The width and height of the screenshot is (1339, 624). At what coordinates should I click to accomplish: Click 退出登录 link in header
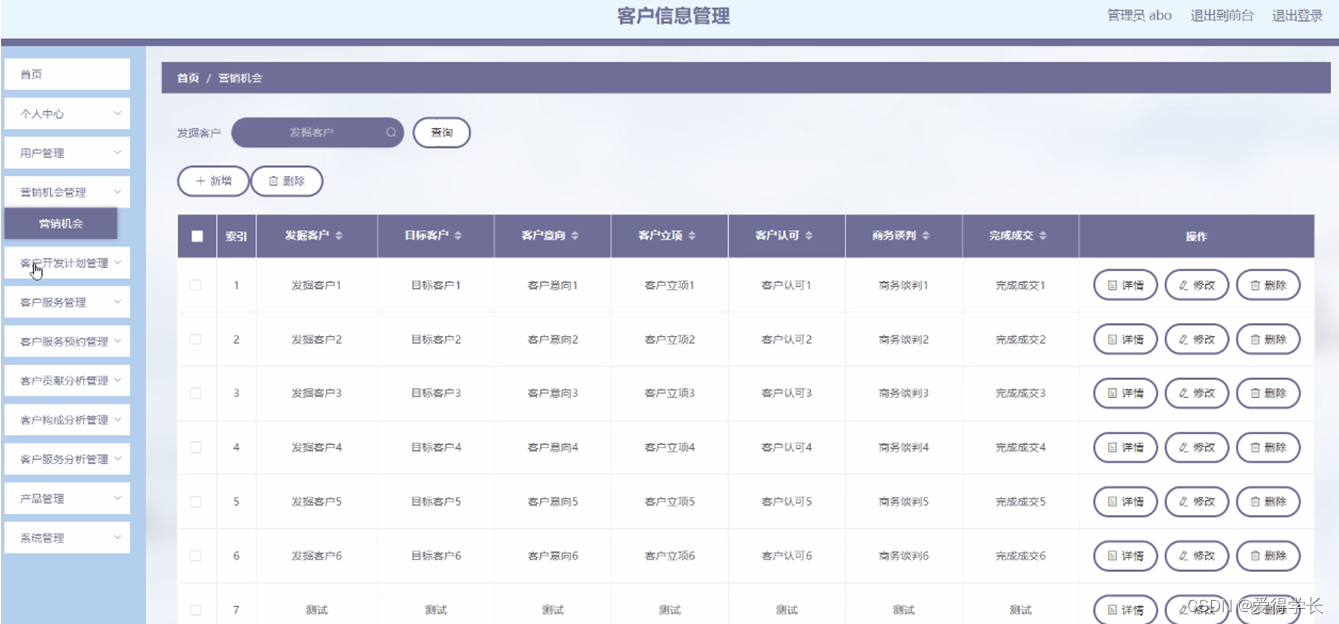[1297, 15]
